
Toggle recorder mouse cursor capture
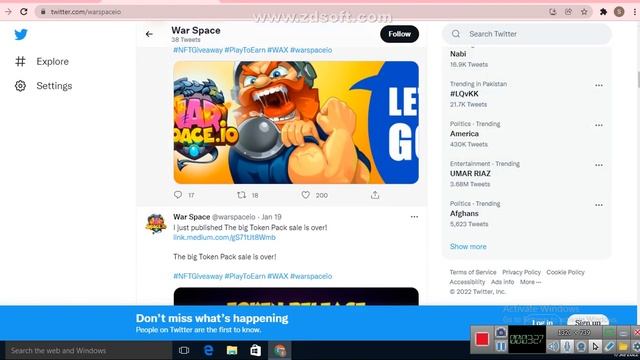coord(595,347)
